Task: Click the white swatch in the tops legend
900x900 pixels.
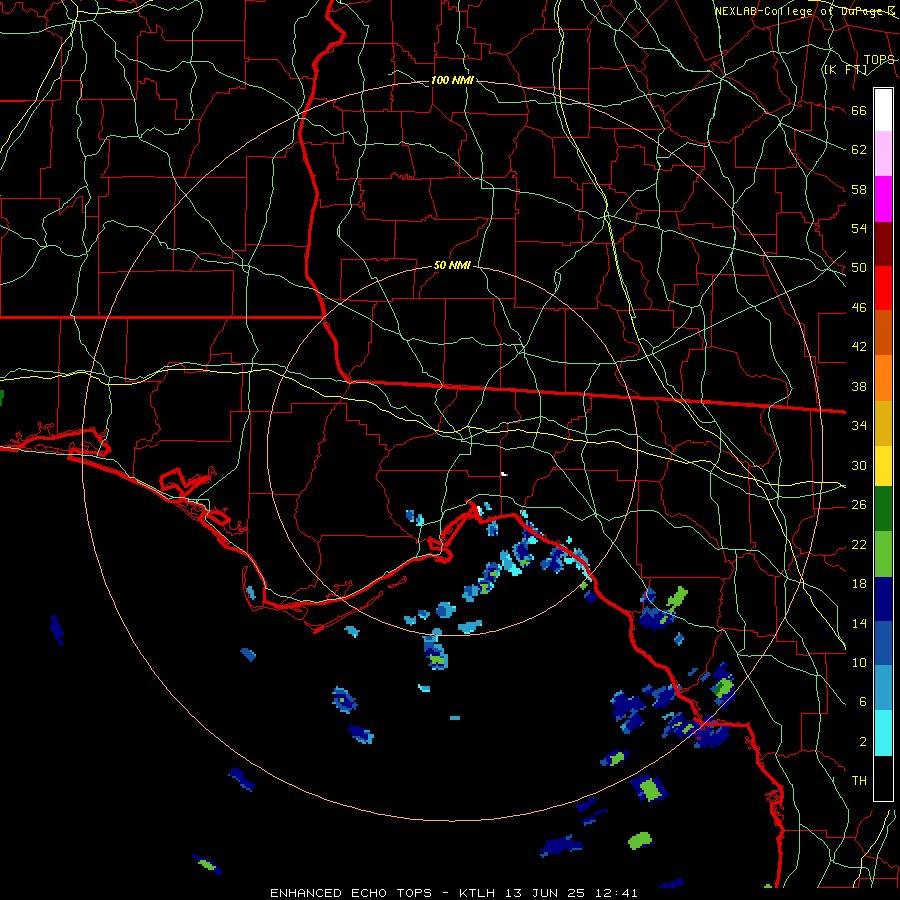Action: coord(883,110)
